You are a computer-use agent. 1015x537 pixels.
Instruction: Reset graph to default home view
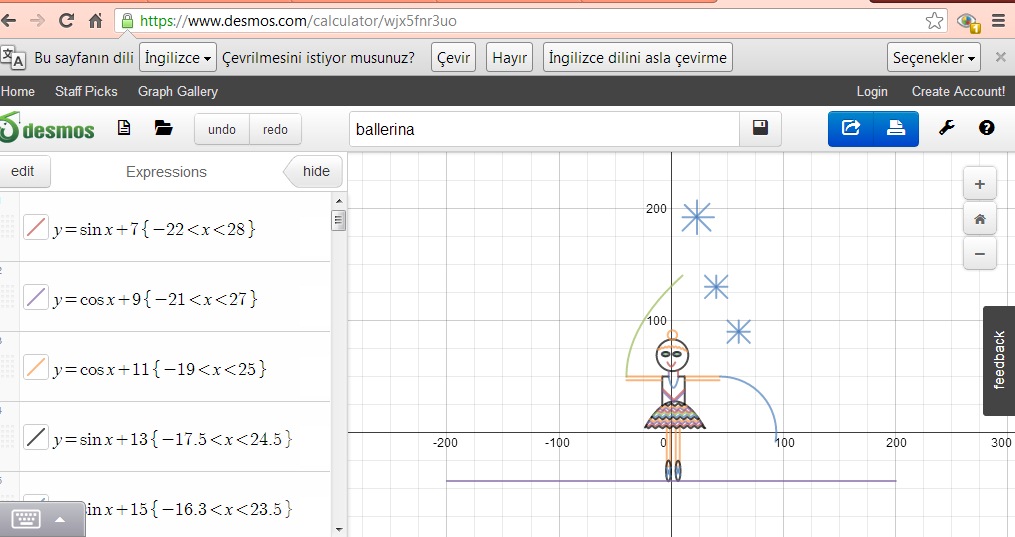[x=979, y=219]
